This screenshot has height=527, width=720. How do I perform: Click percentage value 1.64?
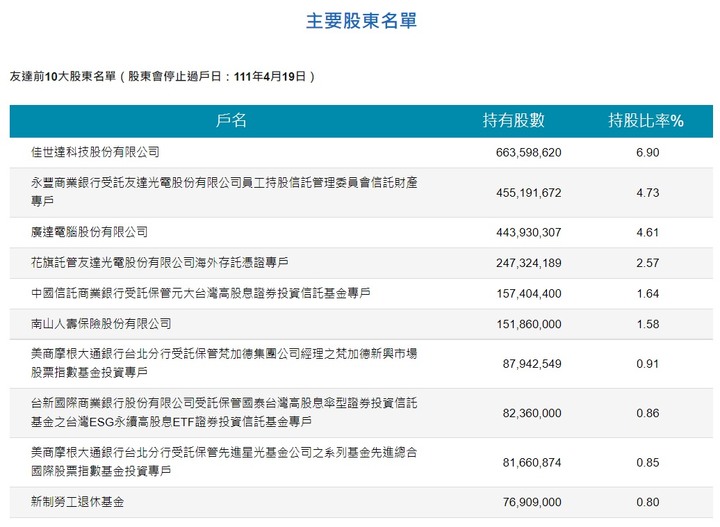647,294
